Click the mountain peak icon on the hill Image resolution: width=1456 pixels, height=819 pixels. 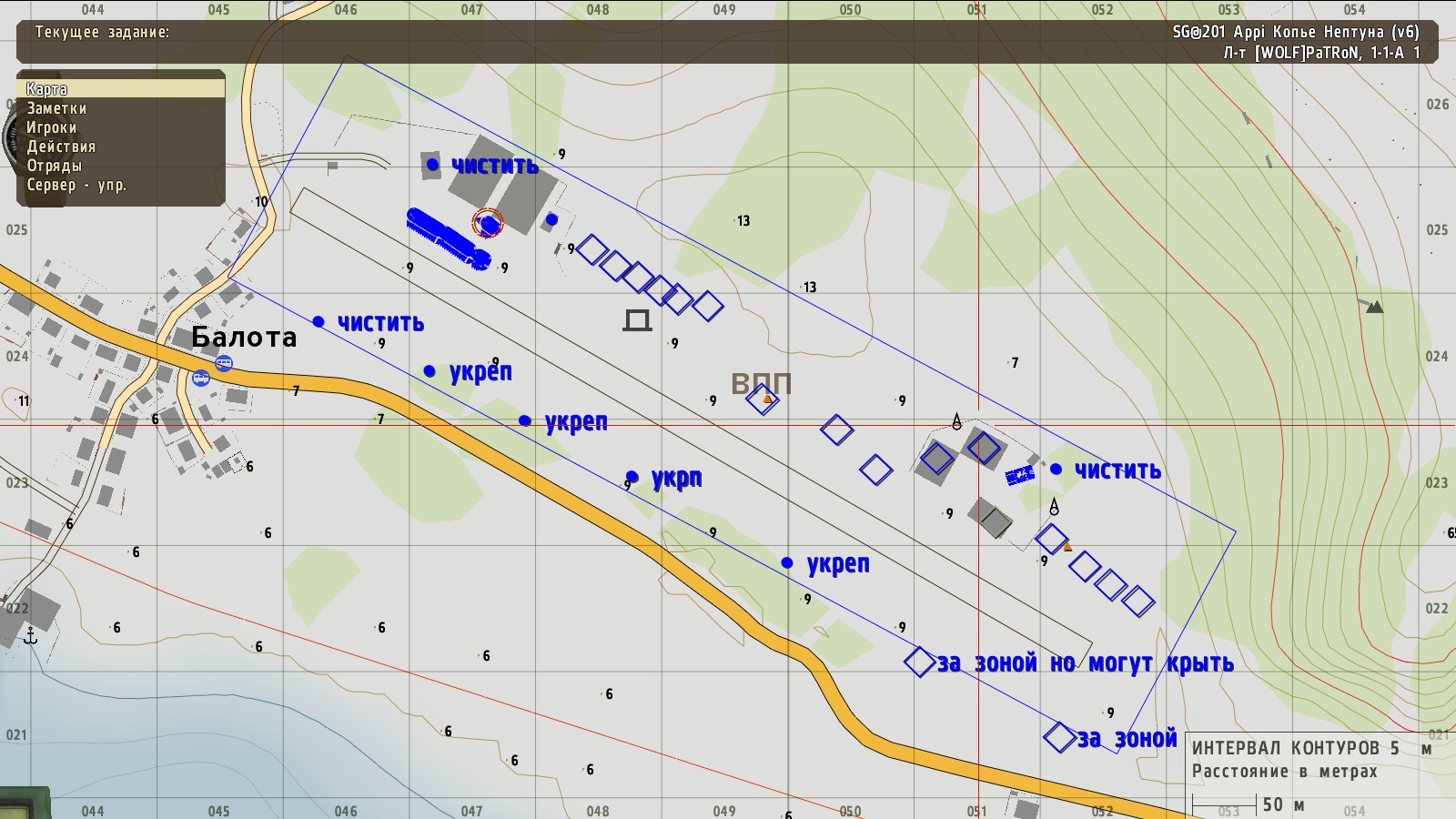(x=1375, y=308)
